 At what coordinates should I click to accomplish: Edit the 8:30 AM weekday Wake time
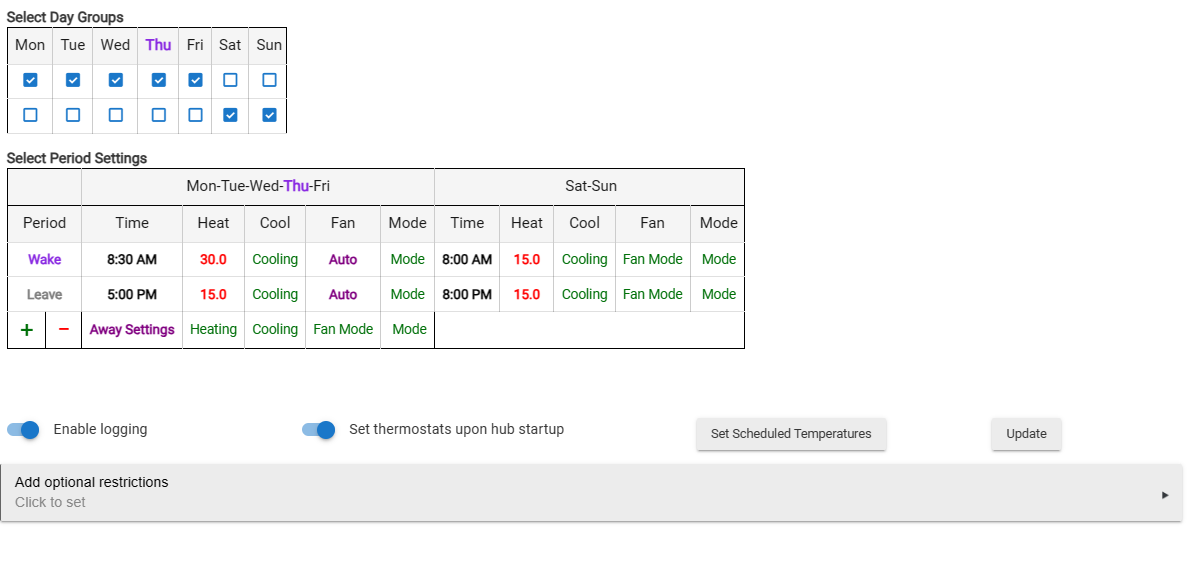coord(132,259)
